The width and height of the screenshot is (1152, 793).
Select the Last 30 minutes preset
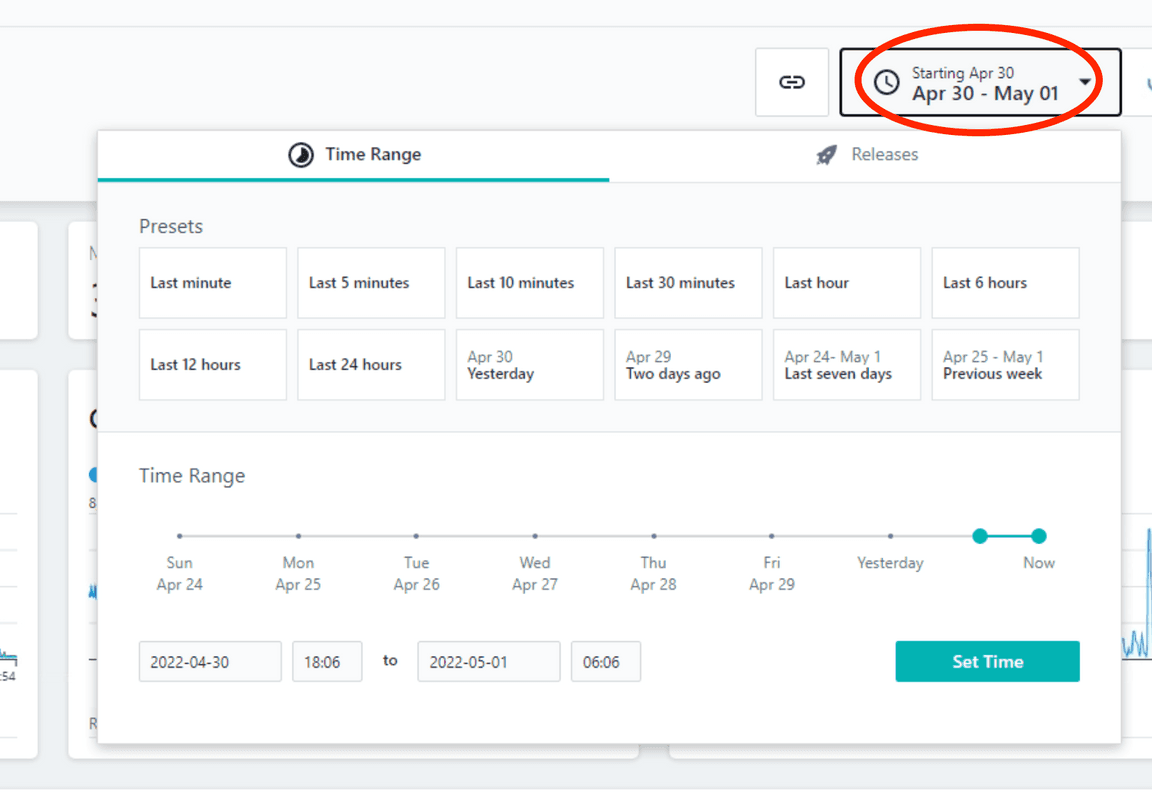[x=687, y=283]
